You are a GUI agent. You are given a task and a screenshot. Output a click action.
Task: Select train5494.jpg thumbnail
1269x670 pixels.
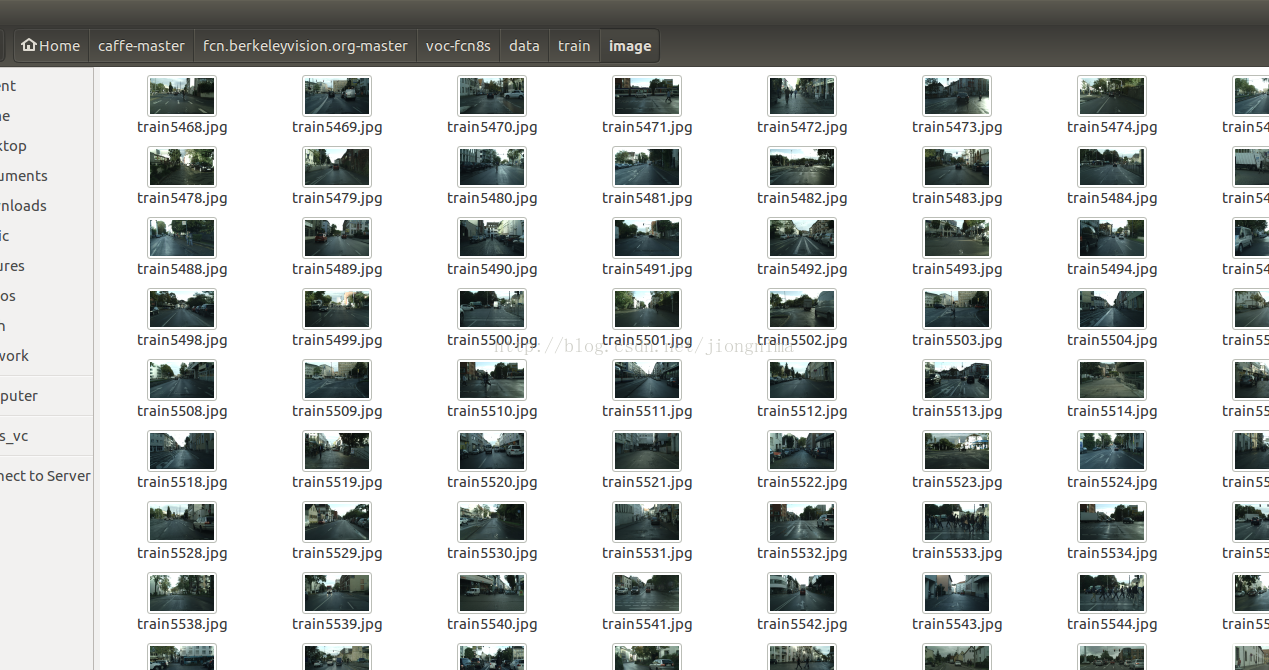1112,238
